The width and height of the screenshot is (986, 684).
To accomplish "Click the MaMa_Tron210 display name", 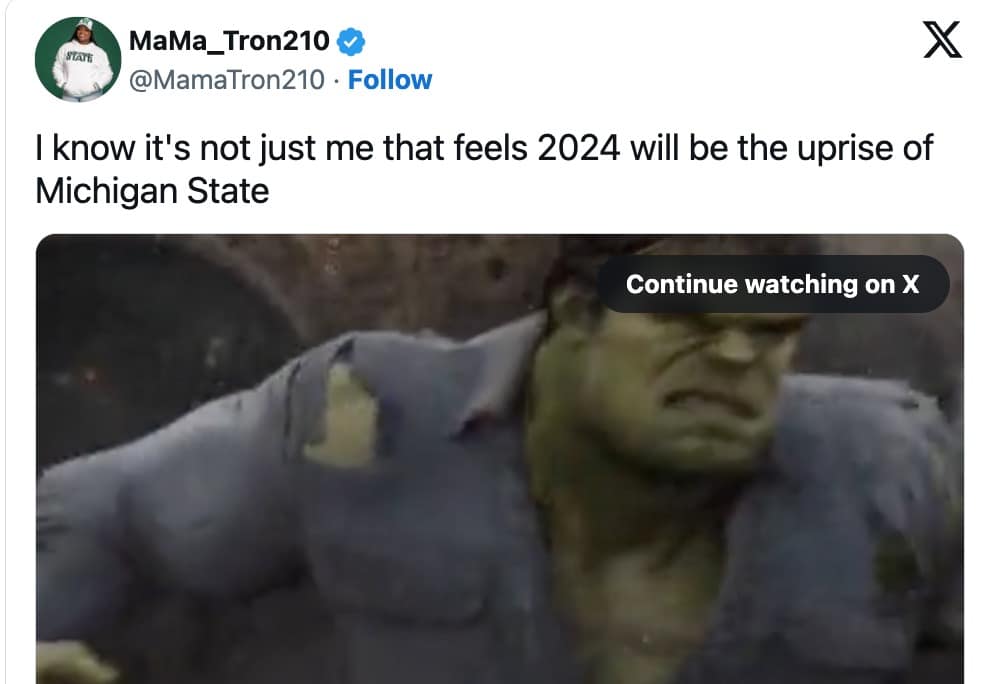I will 229,41.
